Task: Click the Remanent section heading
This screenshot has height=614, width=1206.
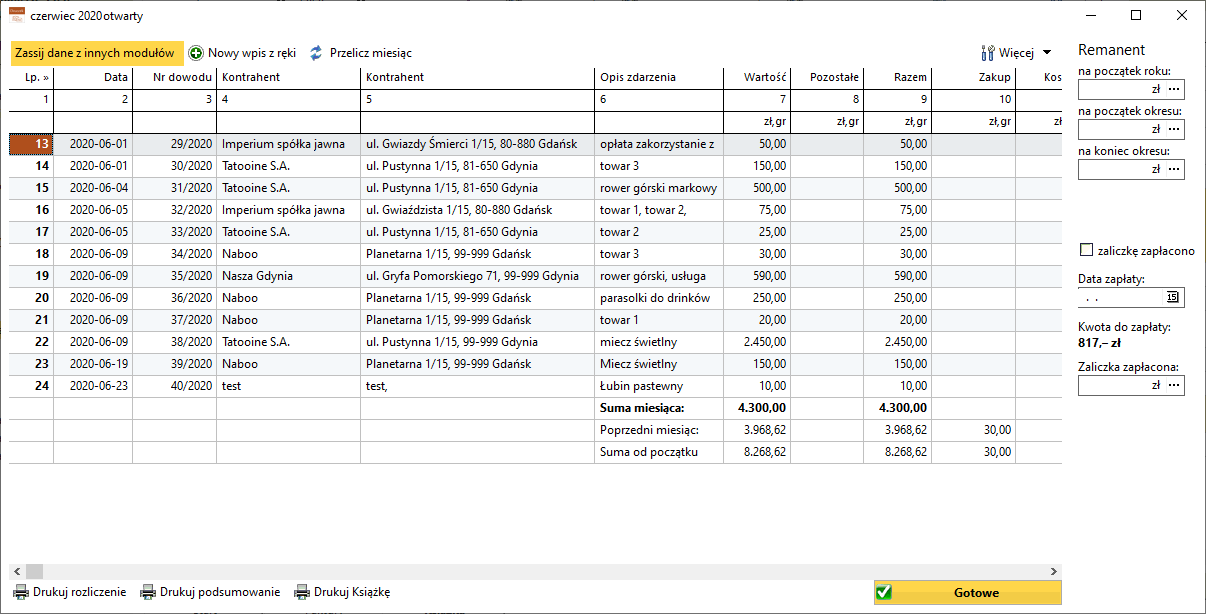Action: (1112, 50)
